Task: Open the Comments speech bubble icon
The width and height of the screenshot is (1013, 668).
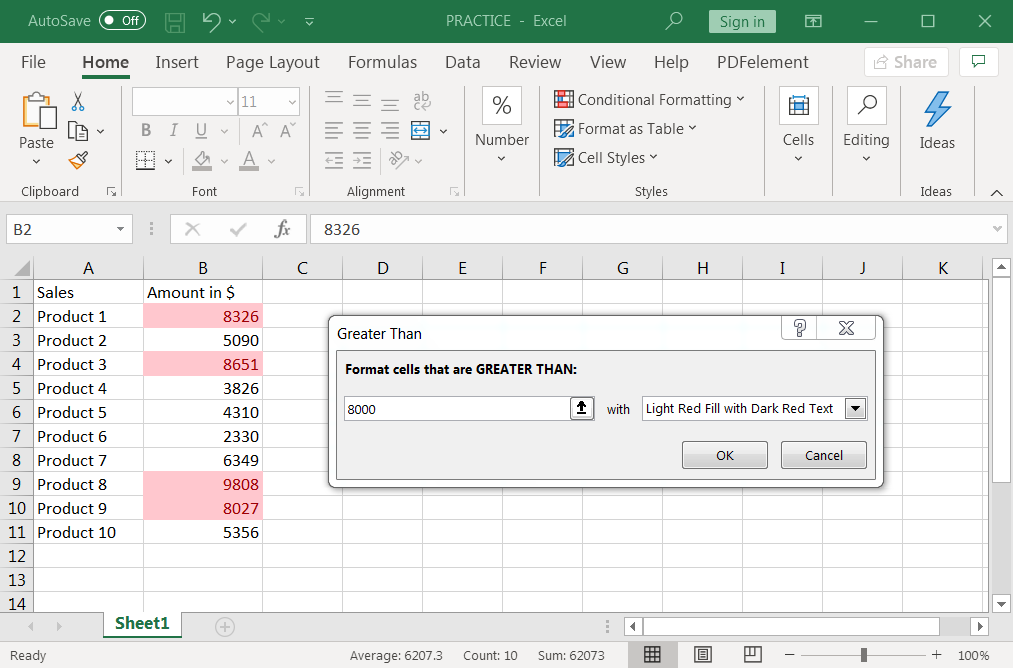Action: point(979,62)
